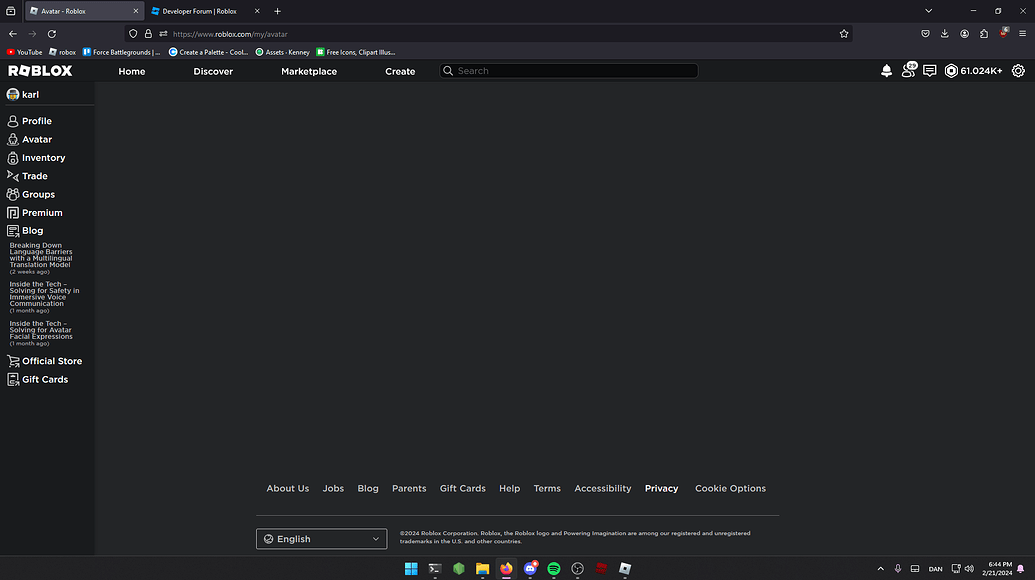The width and height of the screenshot is (1035, 580).
Task: Click the Roblox logo
Action: pos(40,71)
